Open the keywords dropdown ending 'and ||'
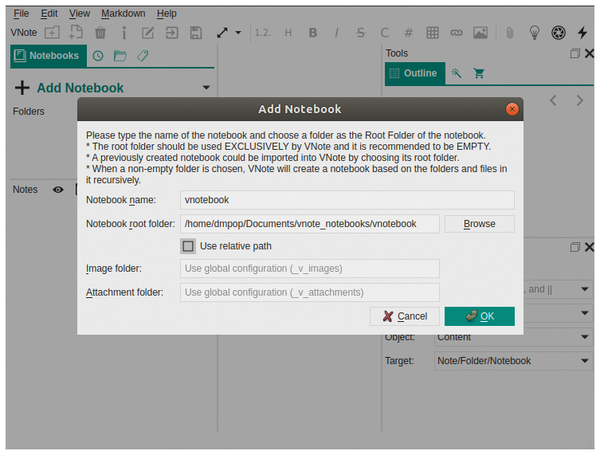The image size is (600, 455). coord(585,289)
